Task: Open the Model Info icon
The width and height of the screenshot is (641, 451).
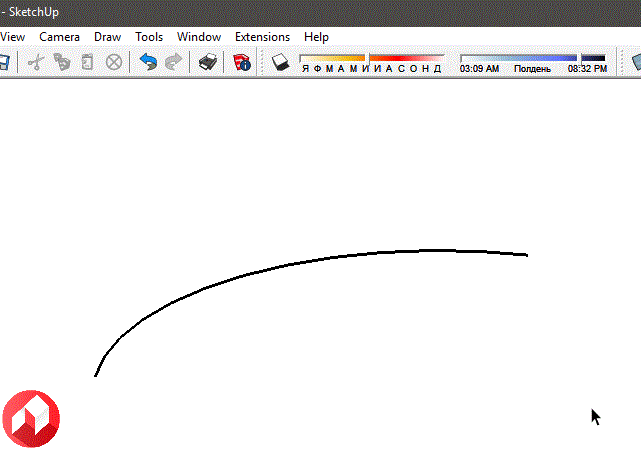Action: pyautogui.click(x=242, y=62)
